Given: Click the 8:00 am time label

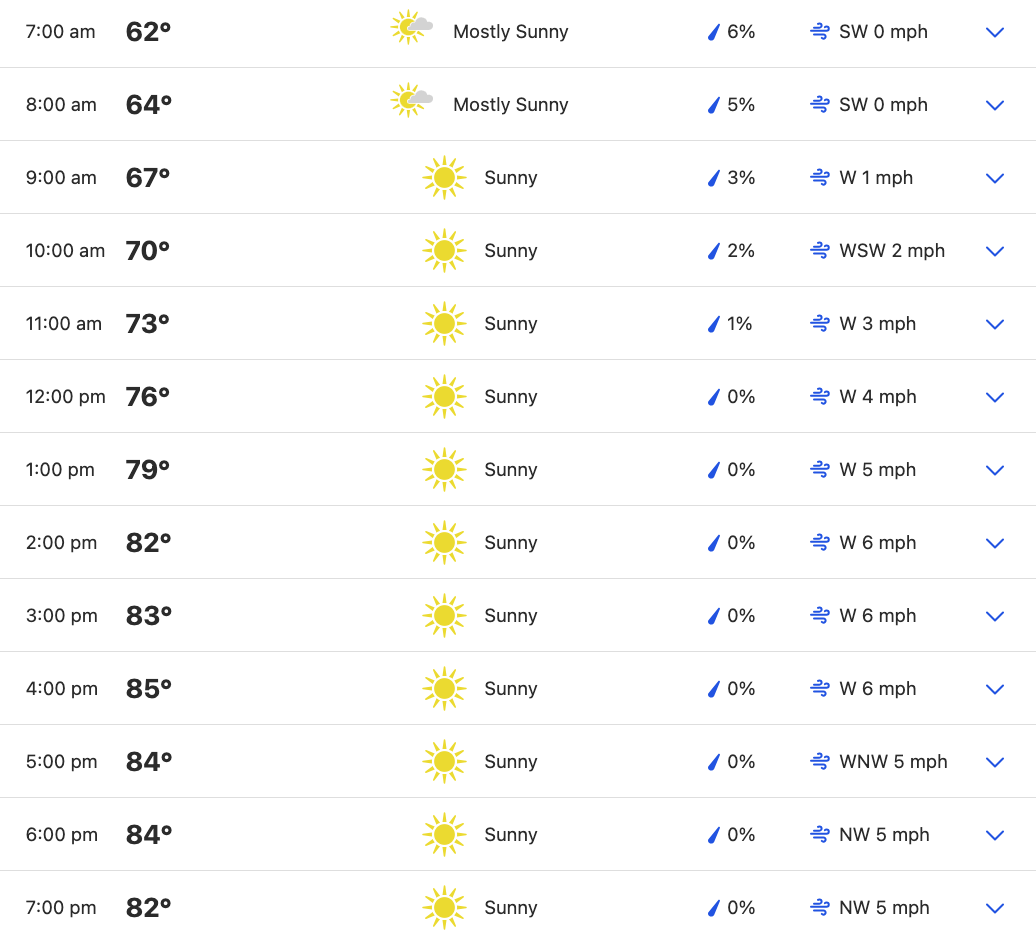Looking at the screenshot, I should (x=61, y=105).
